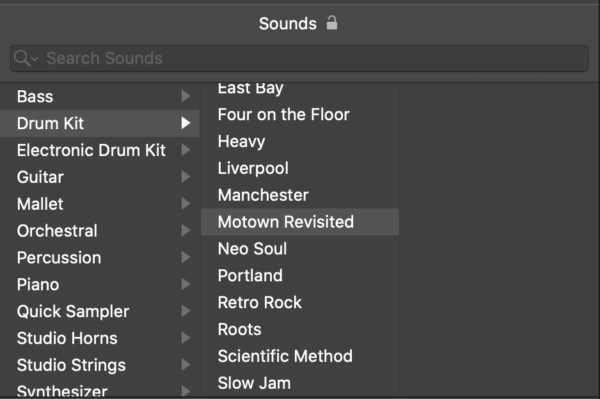This screenshot has width=600, height=399.
Task: Select the Studio Horns category
Action: [x=99, y=338]
